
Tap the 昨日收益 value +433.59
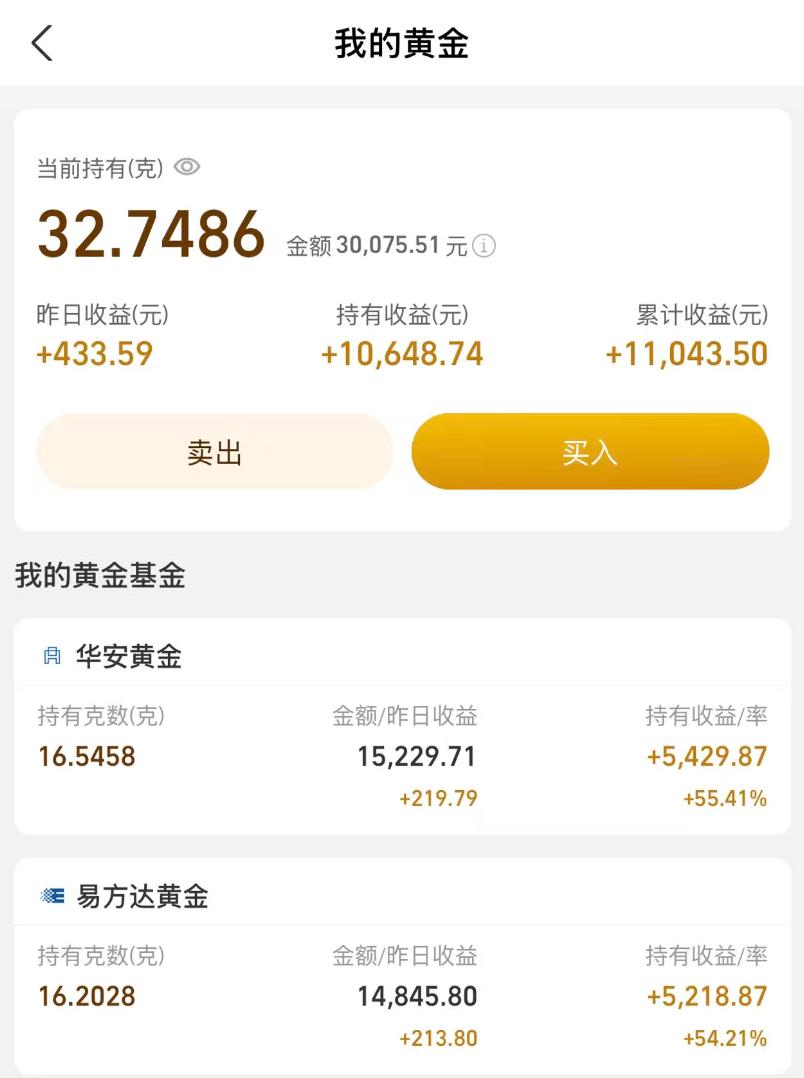click(x=95, y=354)
